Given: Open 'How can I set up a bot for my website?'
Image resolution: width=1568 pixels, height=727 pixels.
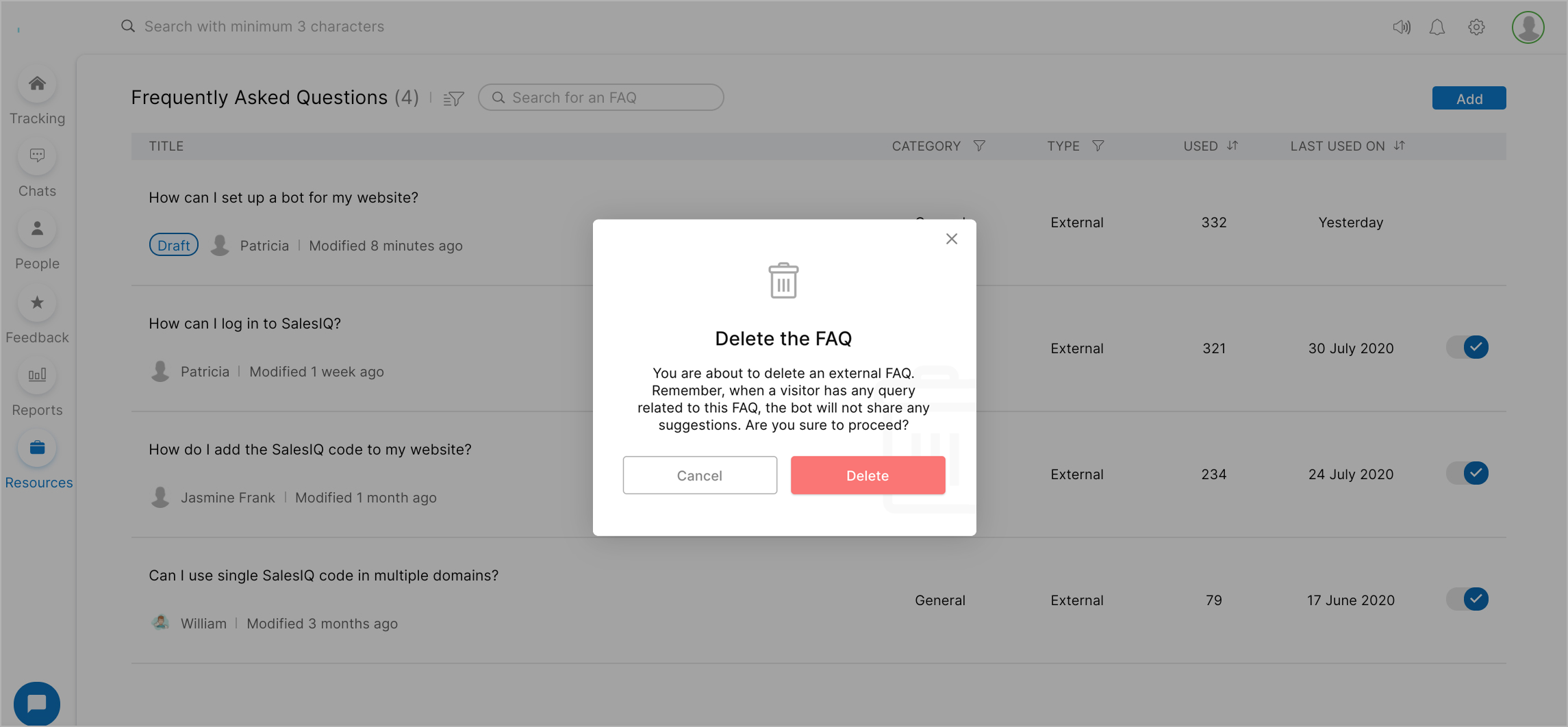Looking at the screenshot, I should coord(283,197).
